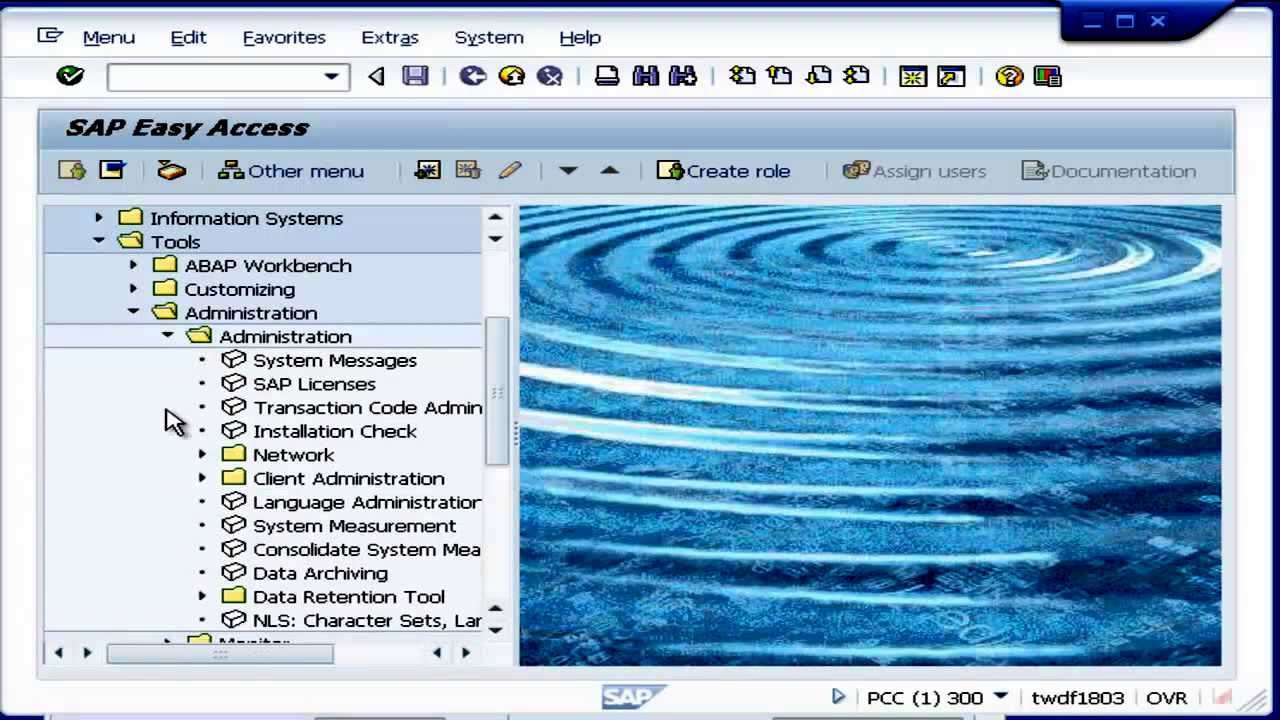Click the SAP Menu icon

112,171
